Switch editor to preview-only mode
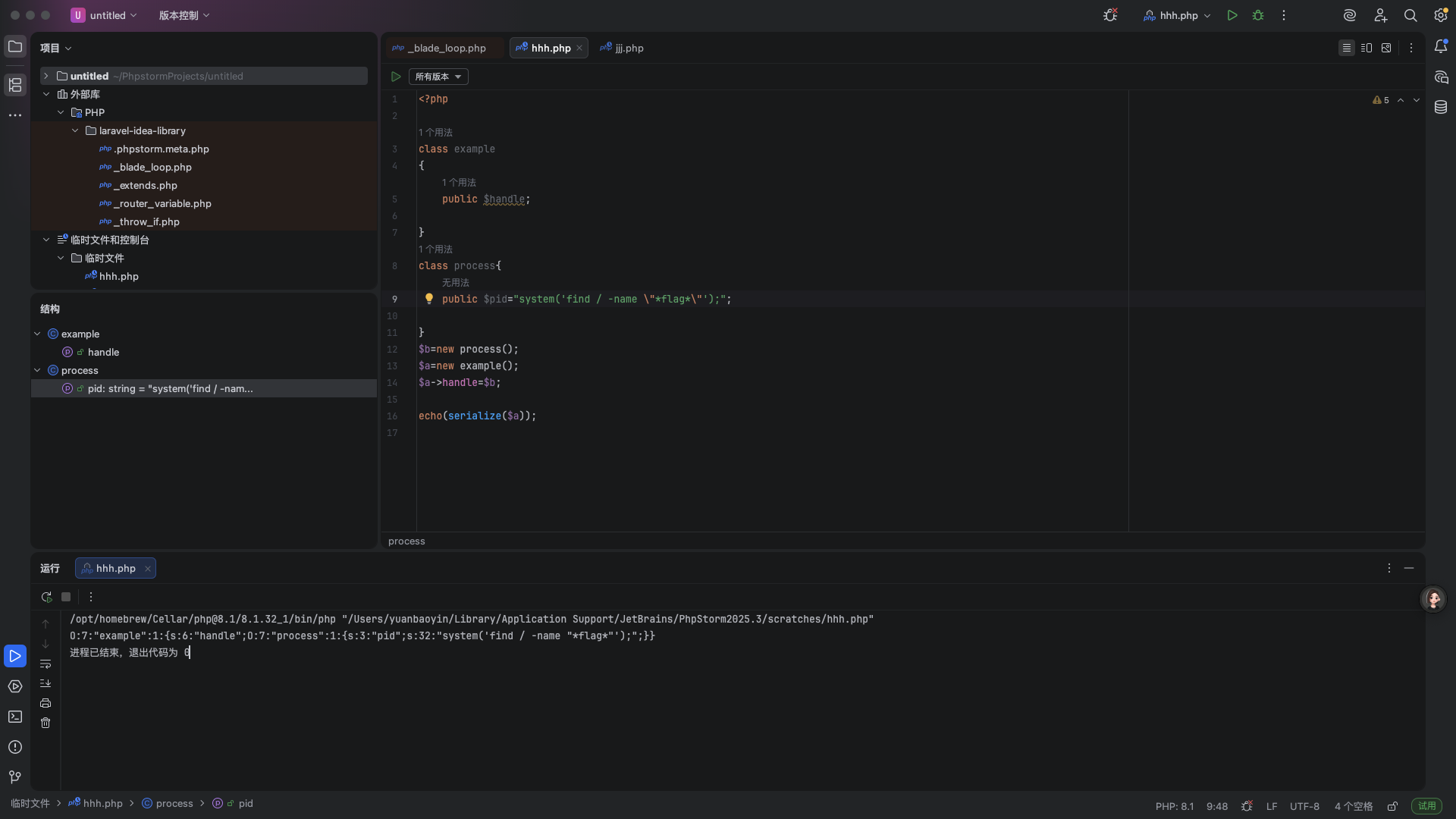 (x=1386, y=48)
